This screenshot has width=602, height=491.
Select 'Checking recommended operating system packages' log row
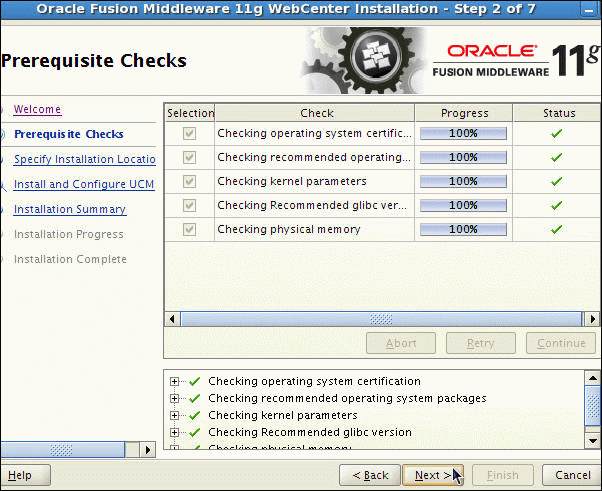coord(347,398)
